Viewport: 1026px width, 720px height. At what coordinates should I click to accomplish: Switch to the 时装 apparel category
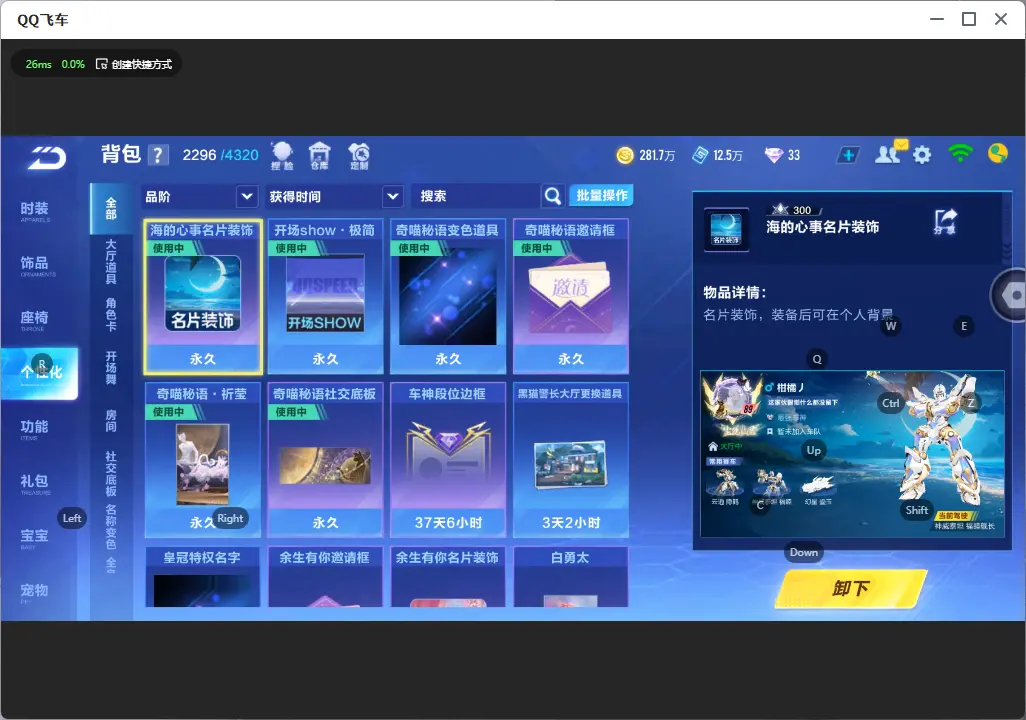click(x=35, y=211)
